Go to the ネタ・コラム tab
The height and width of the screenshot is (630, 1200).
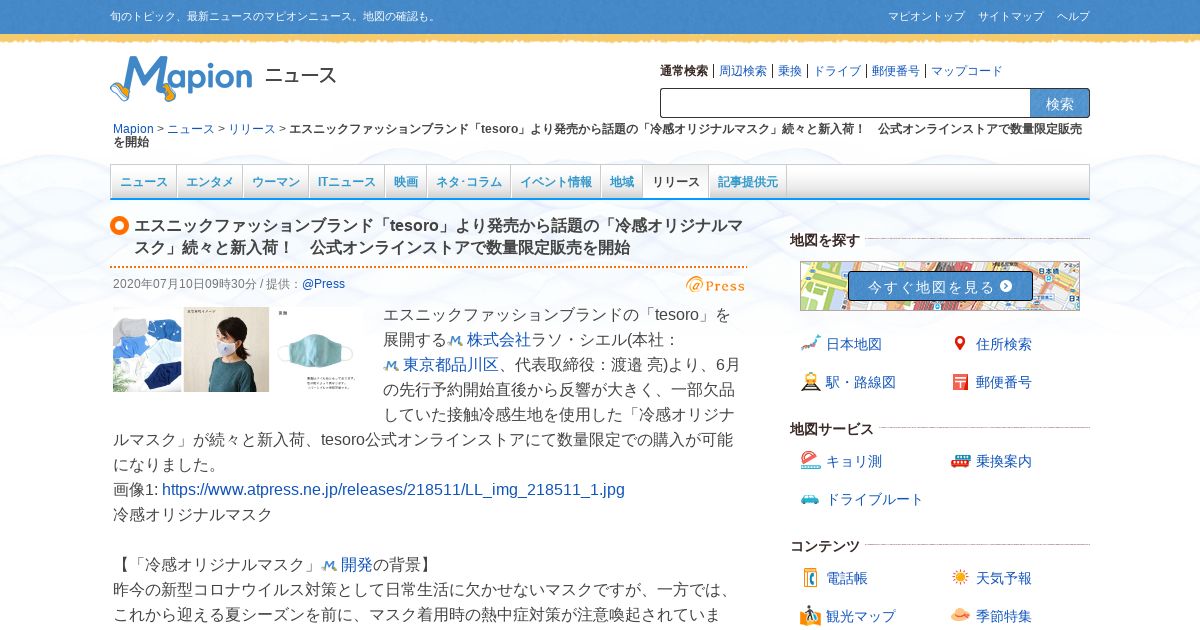click(469, 182)
